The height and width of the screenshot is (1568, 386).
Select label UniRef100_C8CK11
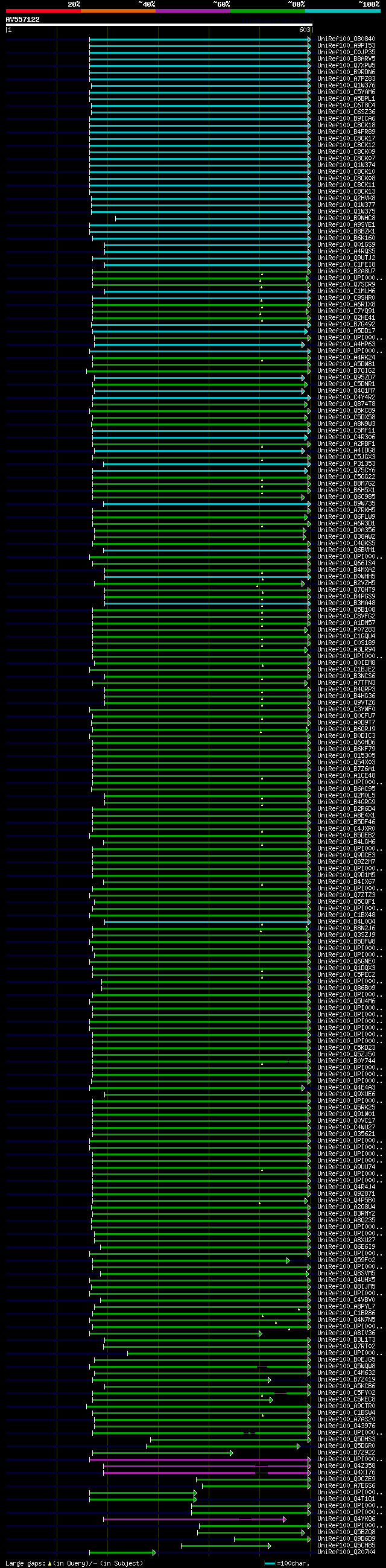[346, 185]
